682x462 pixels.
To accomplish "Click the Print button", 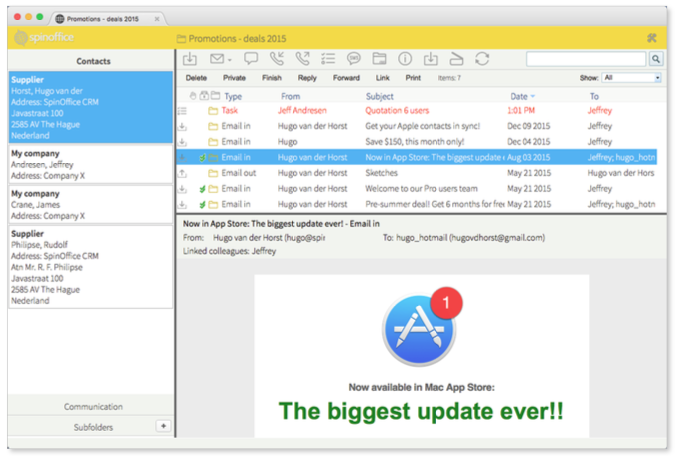I will [413, 78].
